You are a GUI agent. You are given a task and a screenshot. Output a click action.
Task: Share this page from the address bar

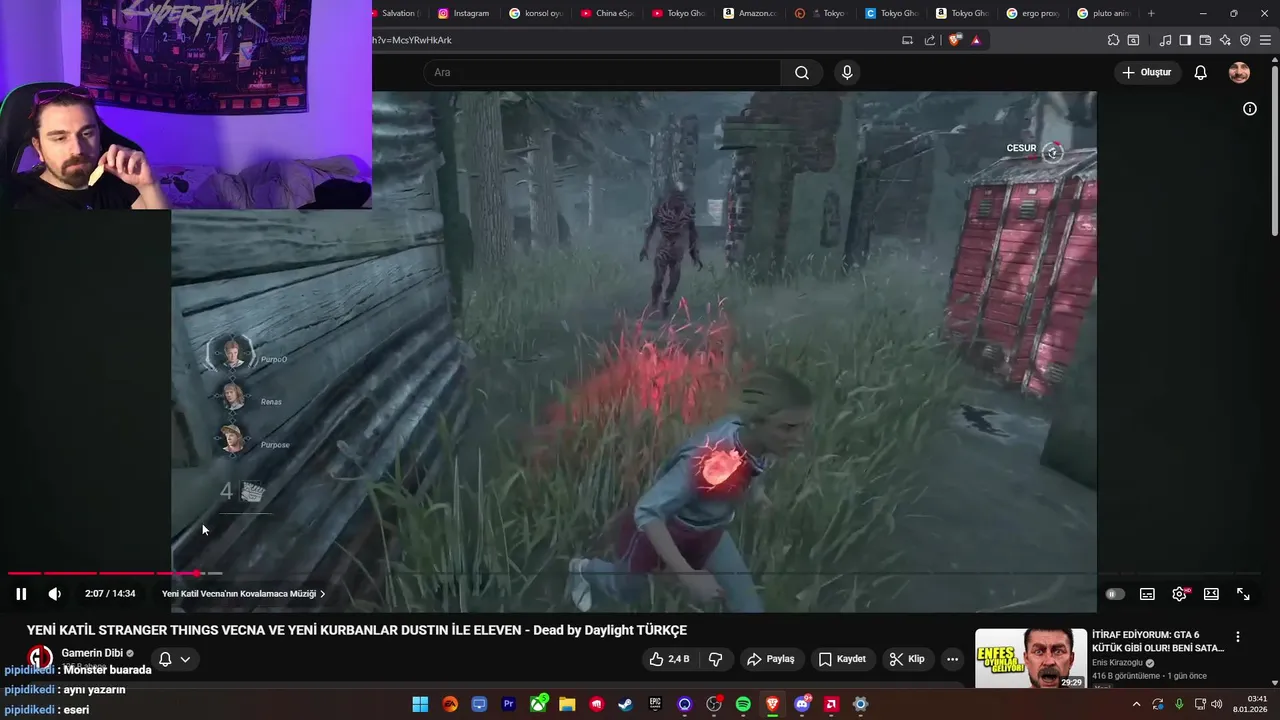(930, 40)
